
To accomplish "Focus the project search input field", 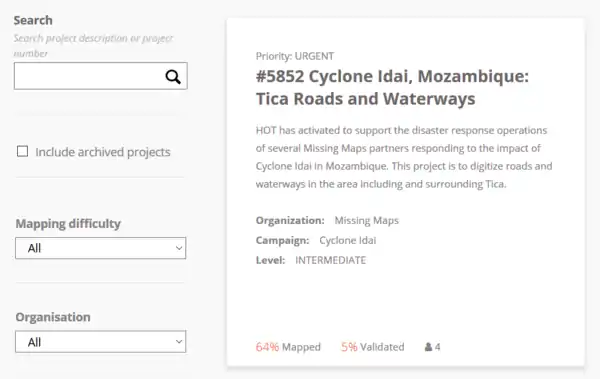I will 89,76.
